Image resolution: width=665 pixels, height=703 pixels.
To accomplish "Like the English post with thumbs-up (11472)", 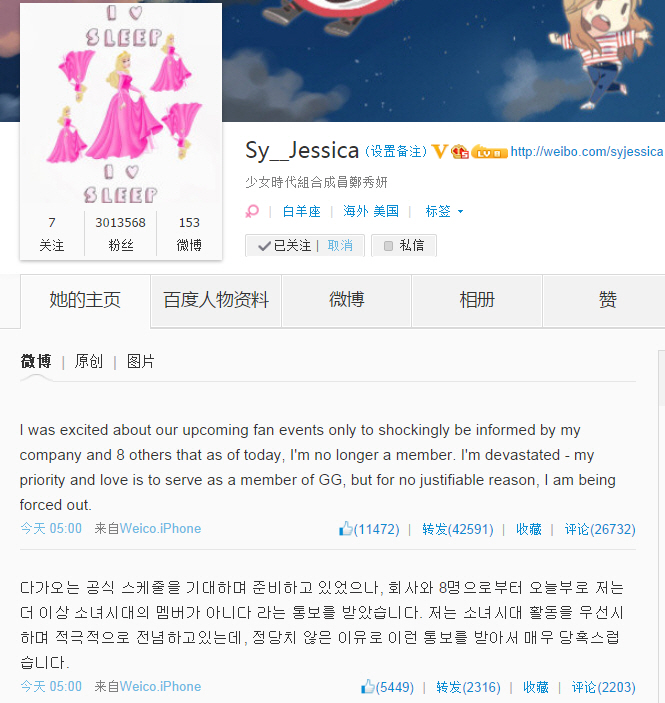I will click(x=345, y=529).
